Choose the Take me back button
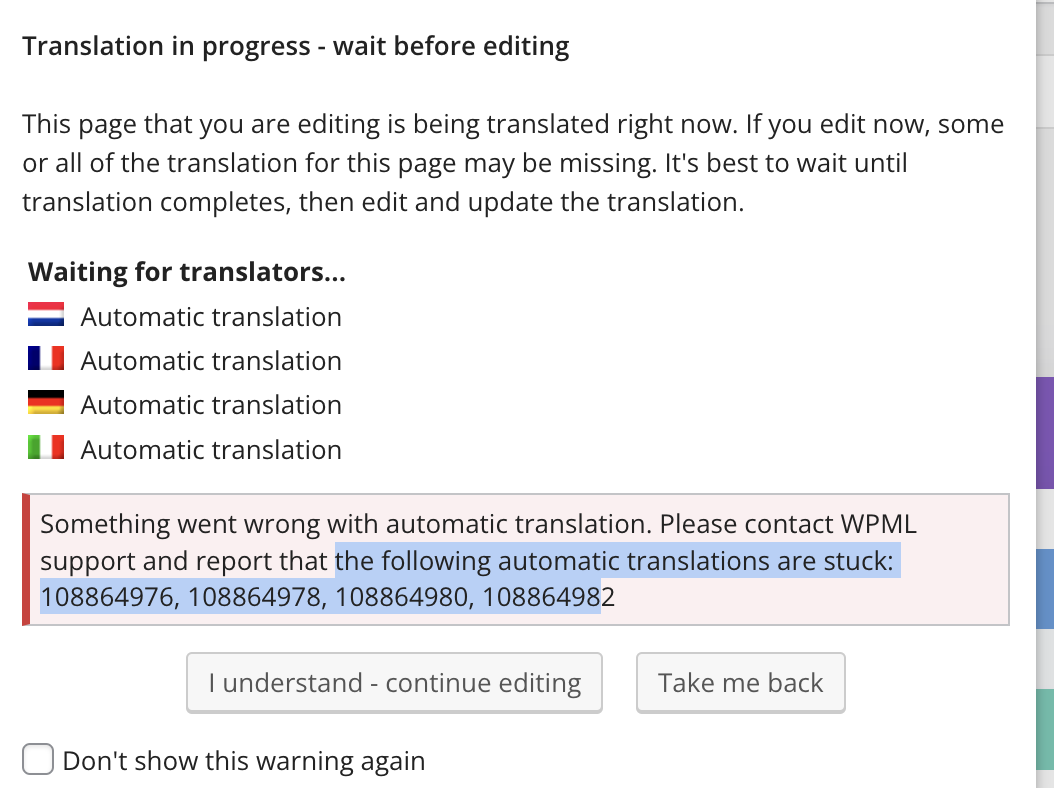This screenshot has width=1054, height=788. click(740, 682)
